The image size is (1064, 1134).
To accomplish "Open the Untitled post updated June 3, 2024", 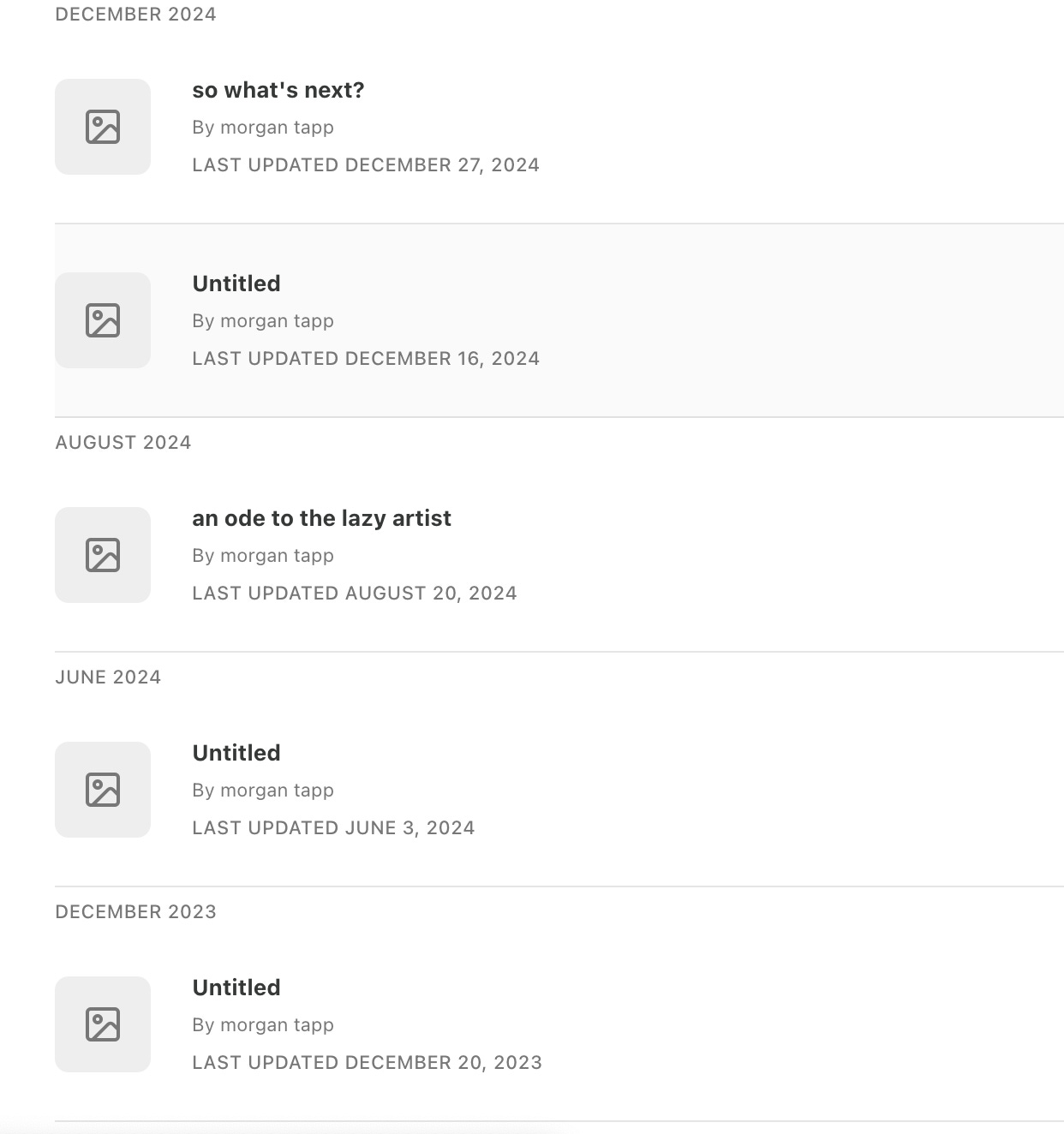I will point(236,752).
